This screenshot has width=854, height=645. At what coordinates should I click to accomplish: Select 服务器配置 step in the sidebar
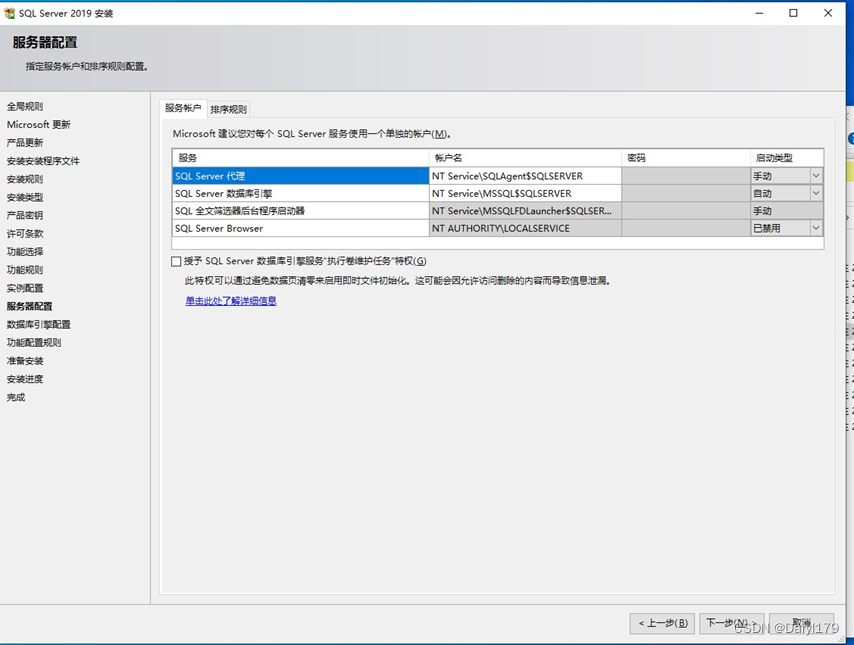(x=29, y=306)
